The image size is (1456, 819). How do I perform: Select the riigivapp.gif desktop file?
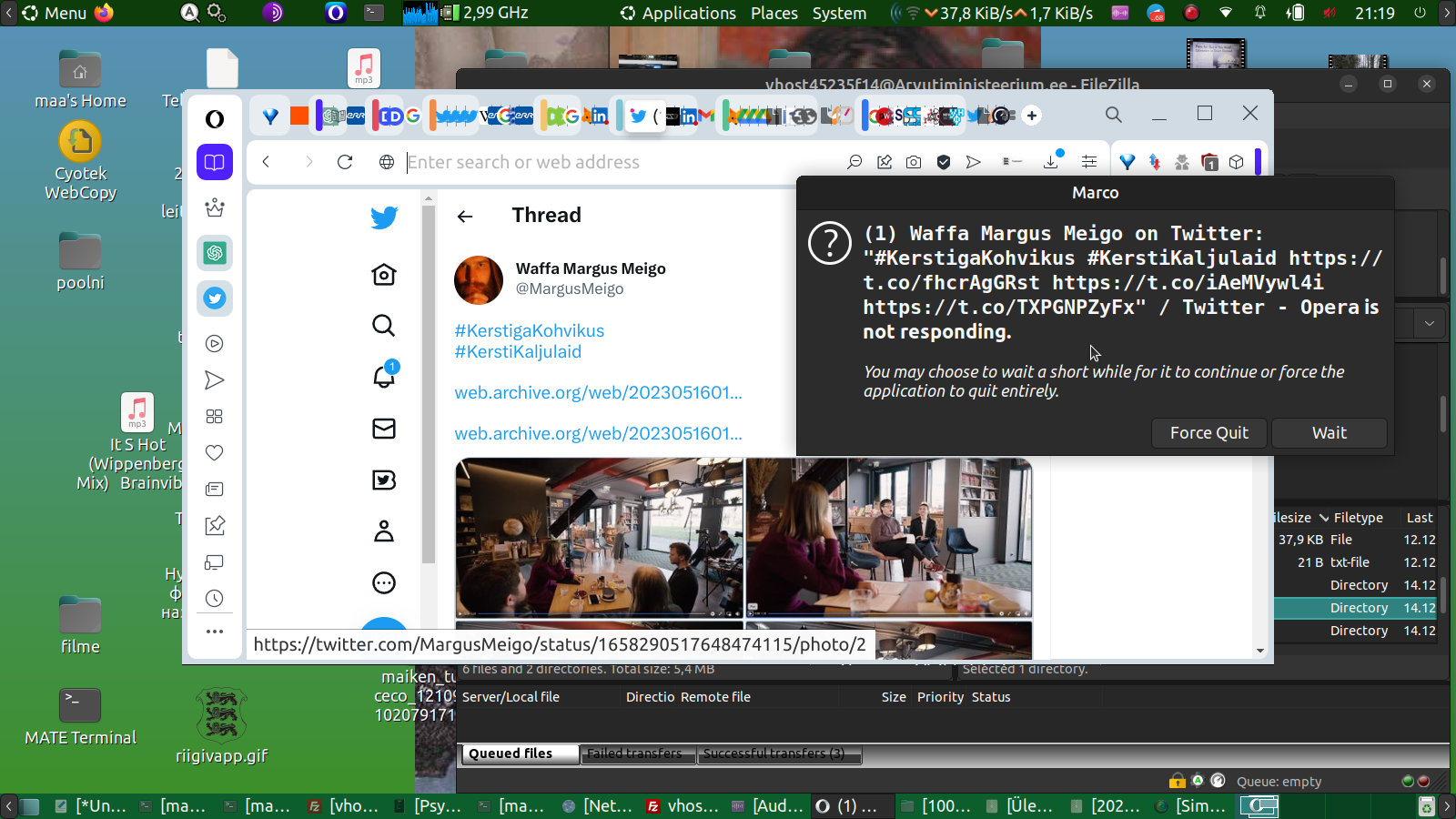pyautogui.click(x=221, y=726)
